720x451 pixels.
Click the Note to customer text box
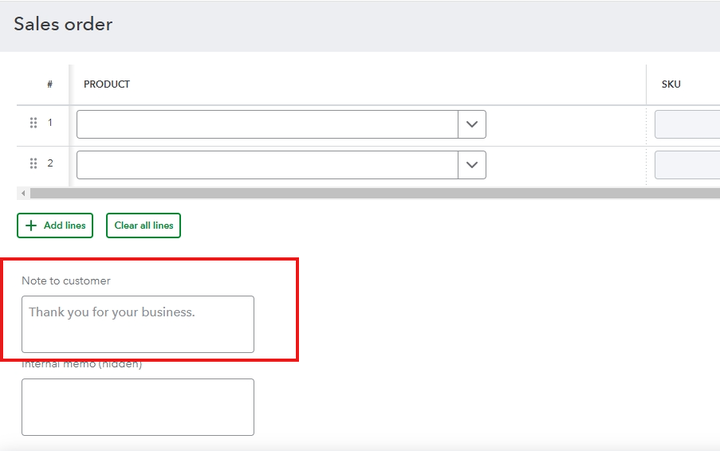tap(138, 324)
